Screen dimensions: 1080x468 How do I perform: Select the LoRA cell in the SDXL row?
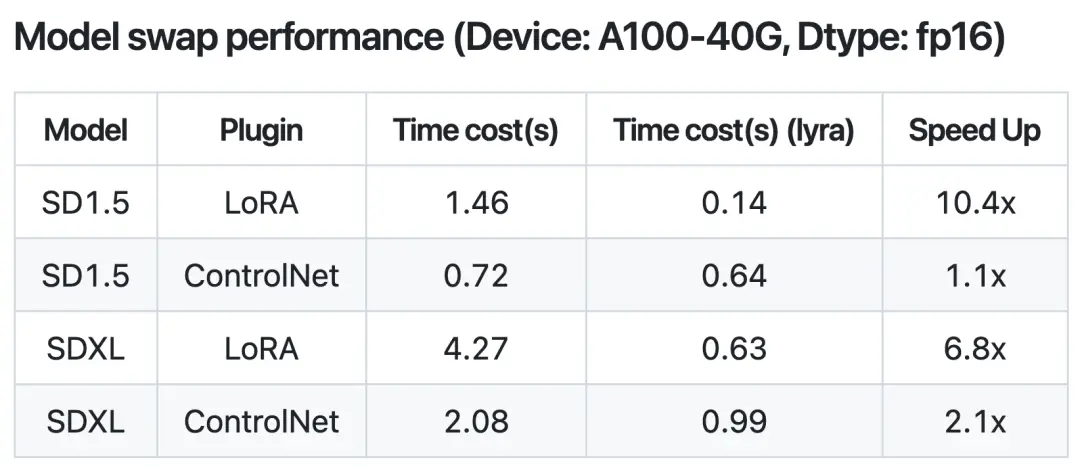tap(261, 348)
